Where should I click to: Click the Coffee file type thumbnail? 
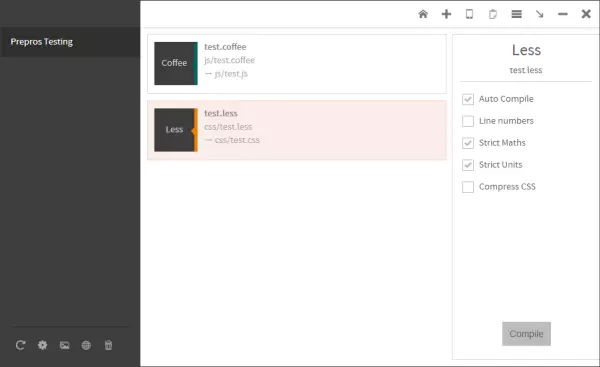tap(176, 63)
